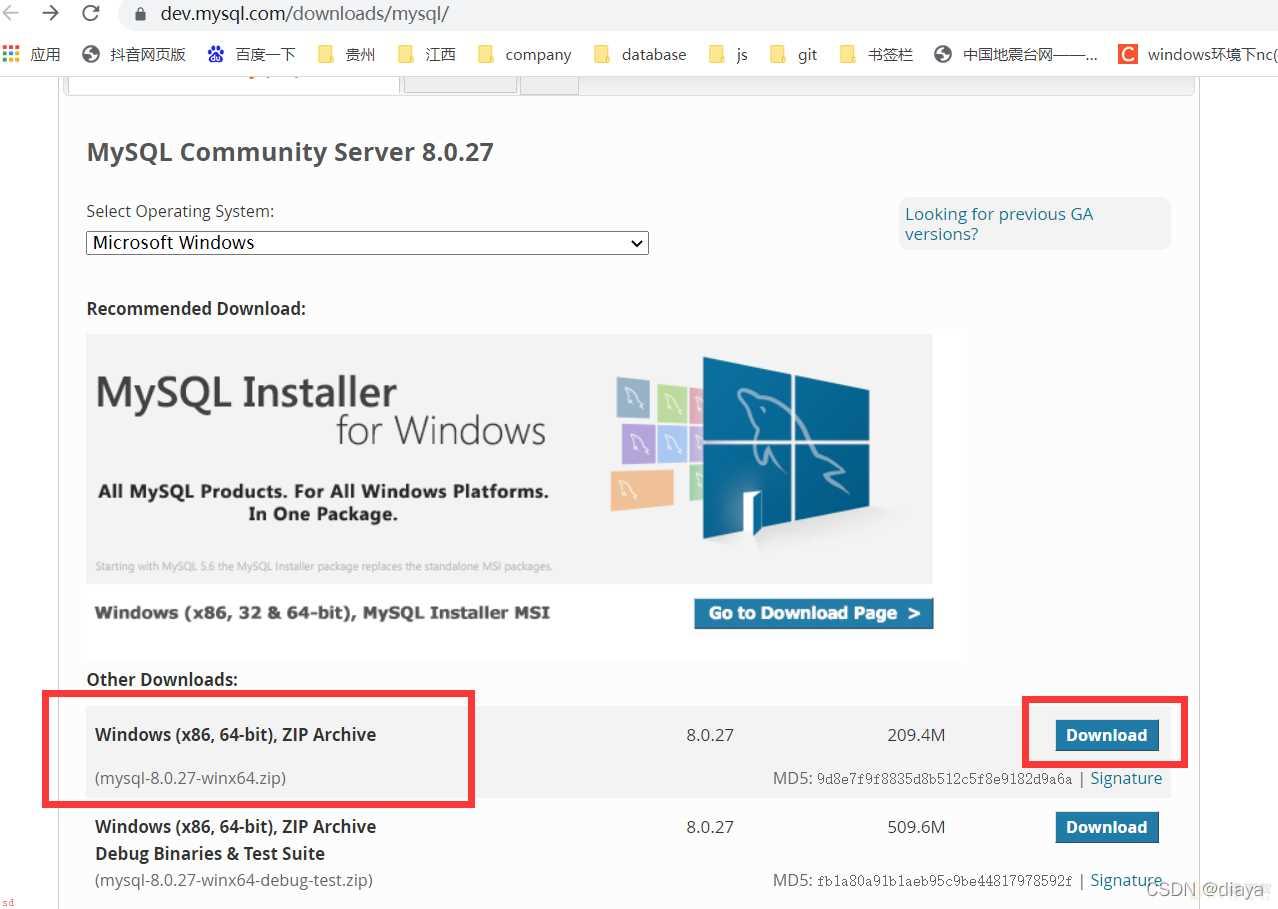Open the database bookmark folder

click(640, 54)
